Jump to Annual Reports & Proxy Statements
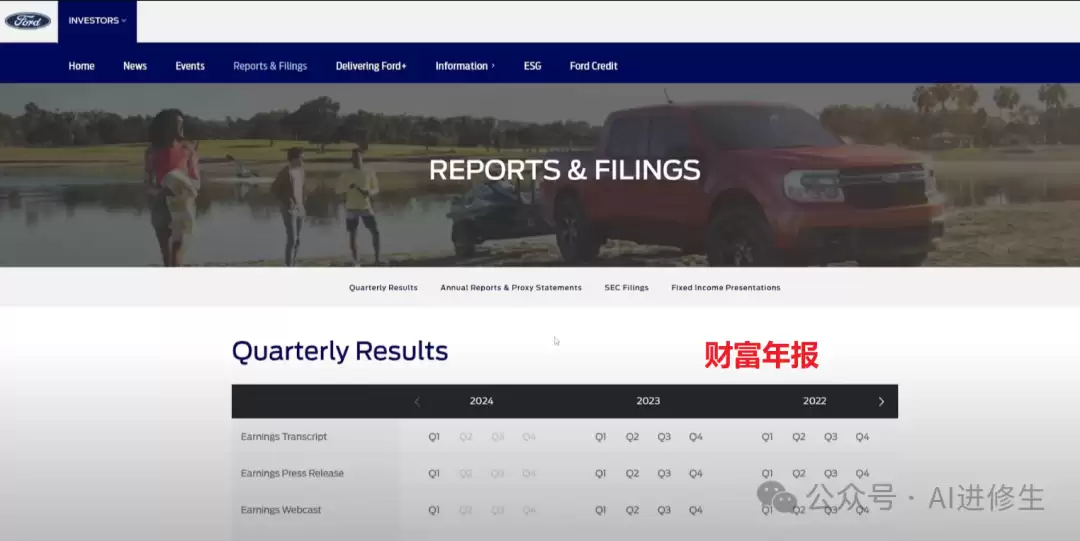The image size is (1080, 541). [x=511, y=288]
